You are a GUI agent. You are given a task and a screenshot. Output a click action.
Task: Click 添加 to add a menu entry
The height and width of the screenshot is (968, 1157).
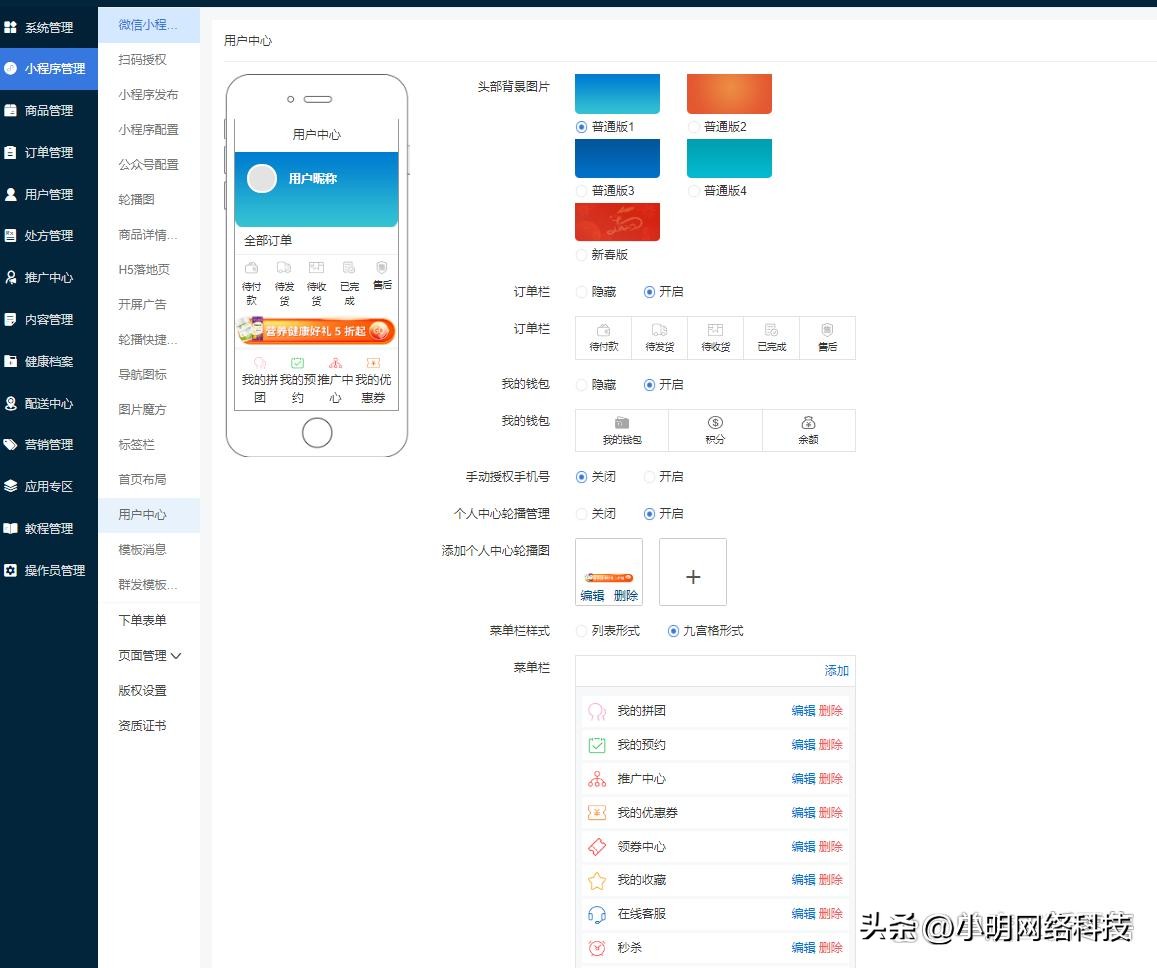point(835,671)
